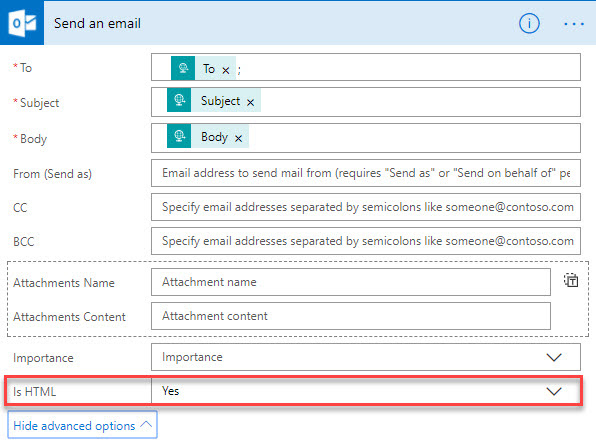Click the Attachments Content label
Viewport: 596px width, 447px height.
point(69,317)
